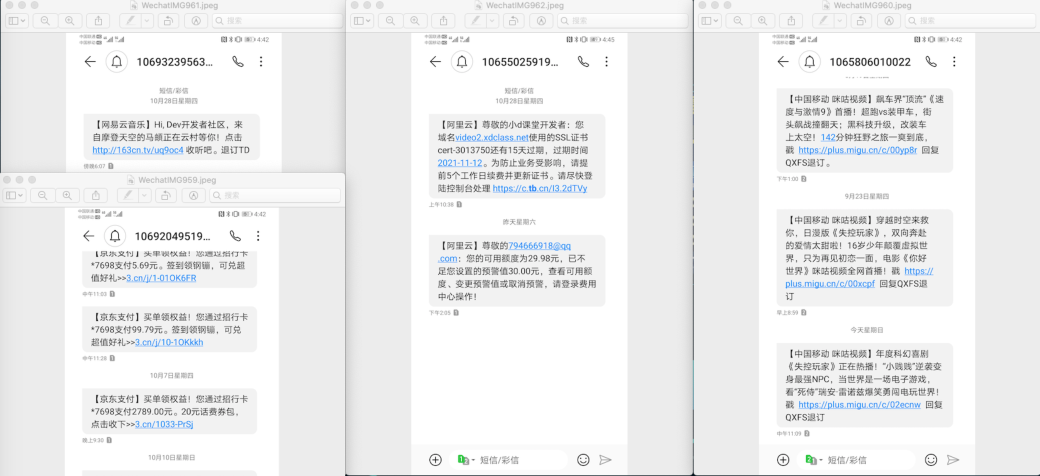Rotate the WechatIMG962 image
Viewport: 1040px width, 476px height.
tap(513, 21)
